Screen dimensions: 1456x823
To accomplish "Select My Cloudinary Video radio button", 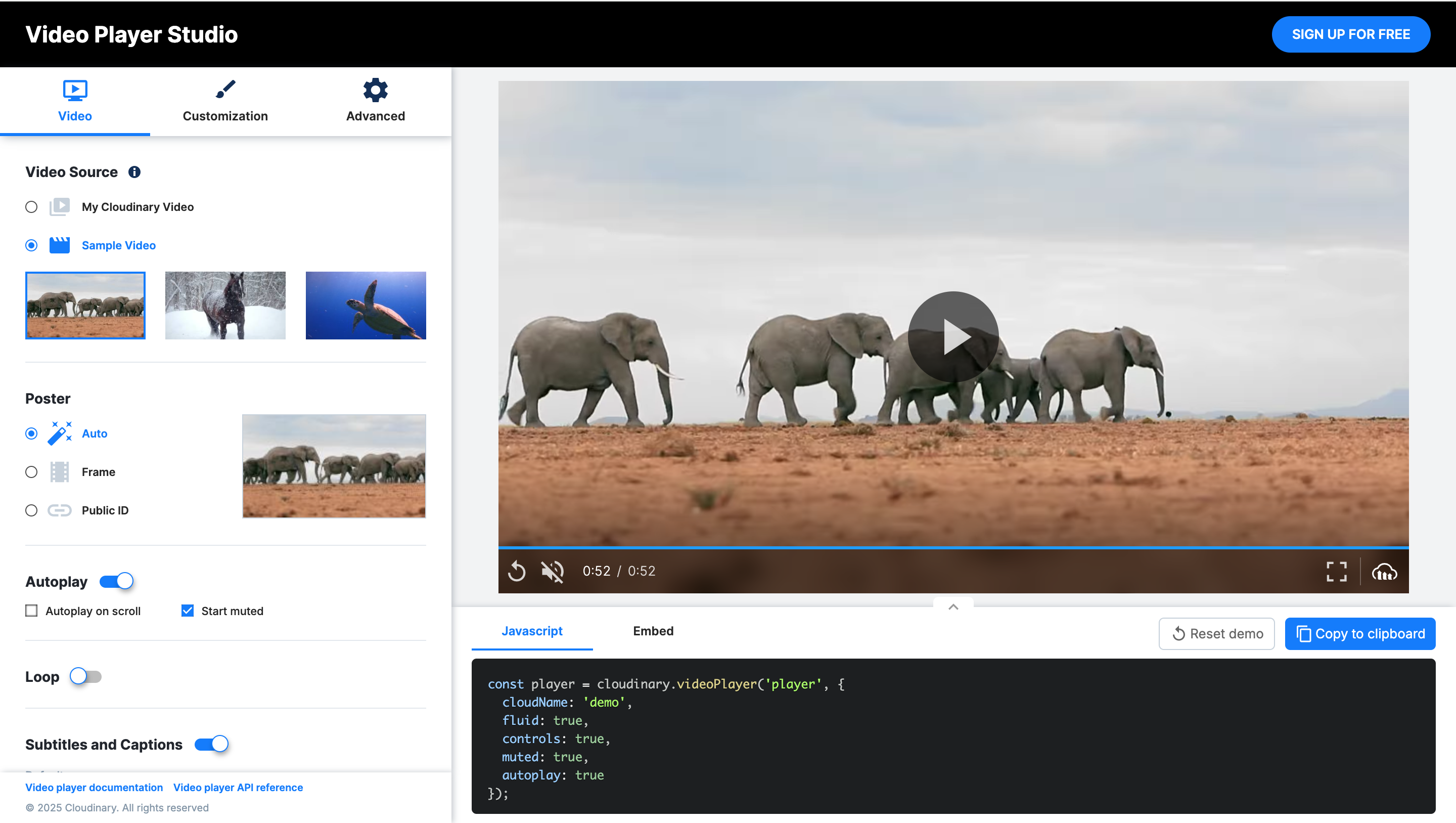I will (32, 207).
